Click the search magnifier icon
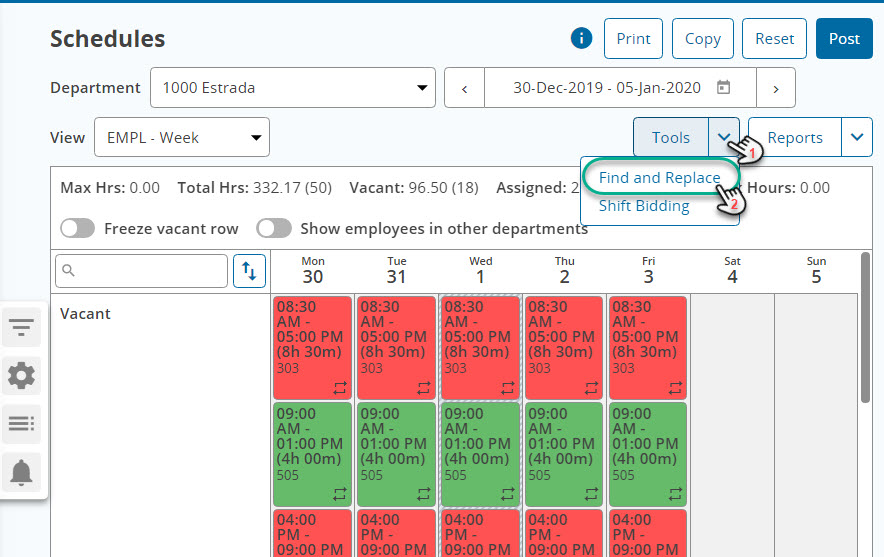Screen dimensions: 884x557 click(x=69, y=271)
